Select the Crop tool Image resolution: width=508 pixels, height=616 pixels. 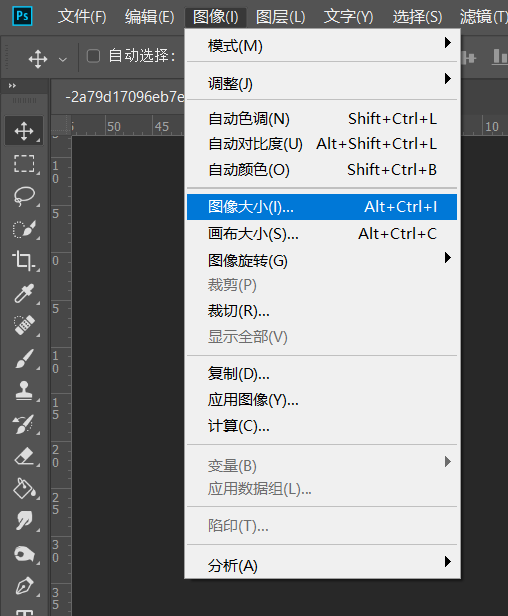(x=24, y=260)
